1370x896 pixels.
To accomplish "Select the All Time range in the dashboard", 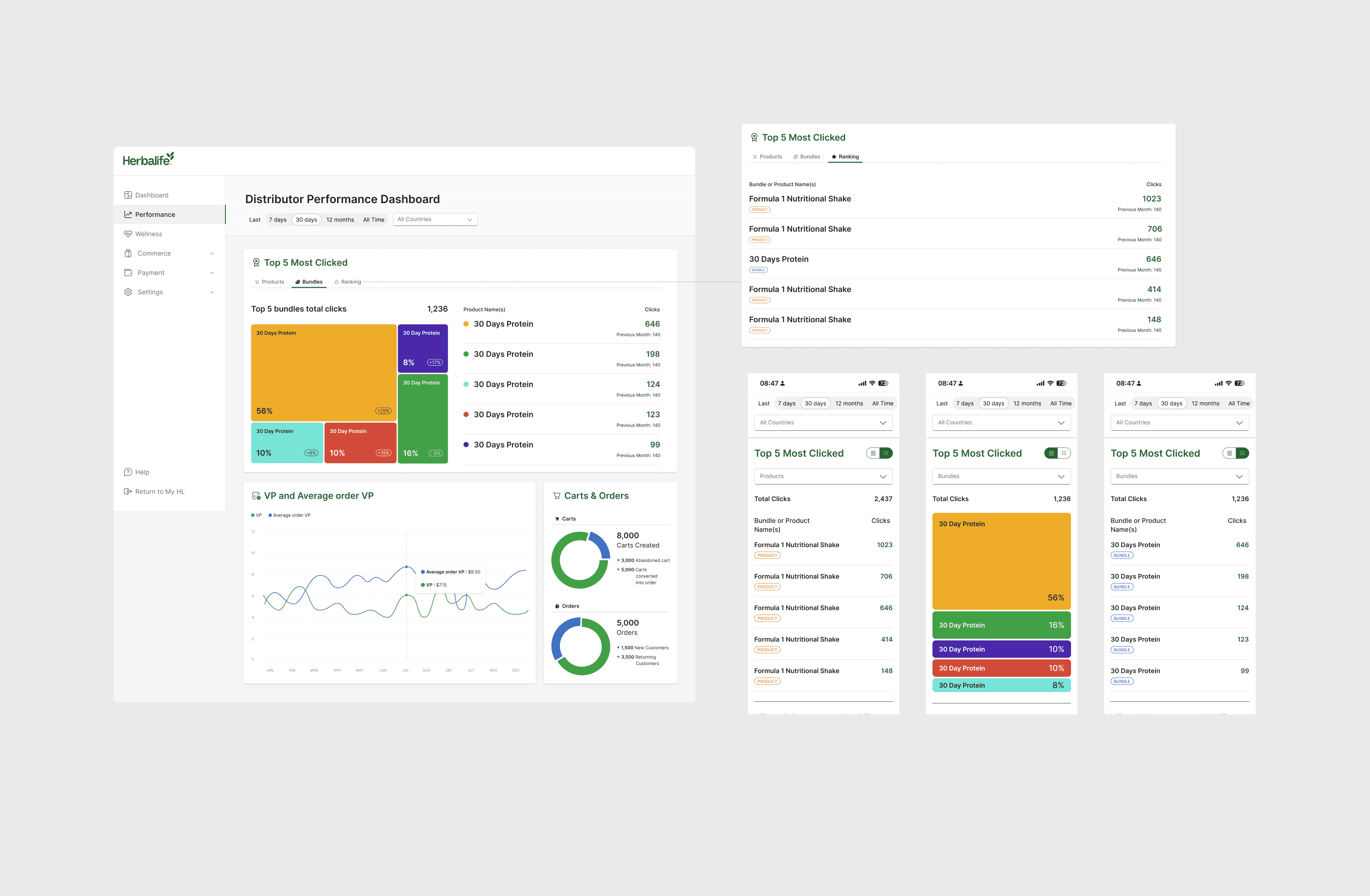I will [x=374, y=220].
